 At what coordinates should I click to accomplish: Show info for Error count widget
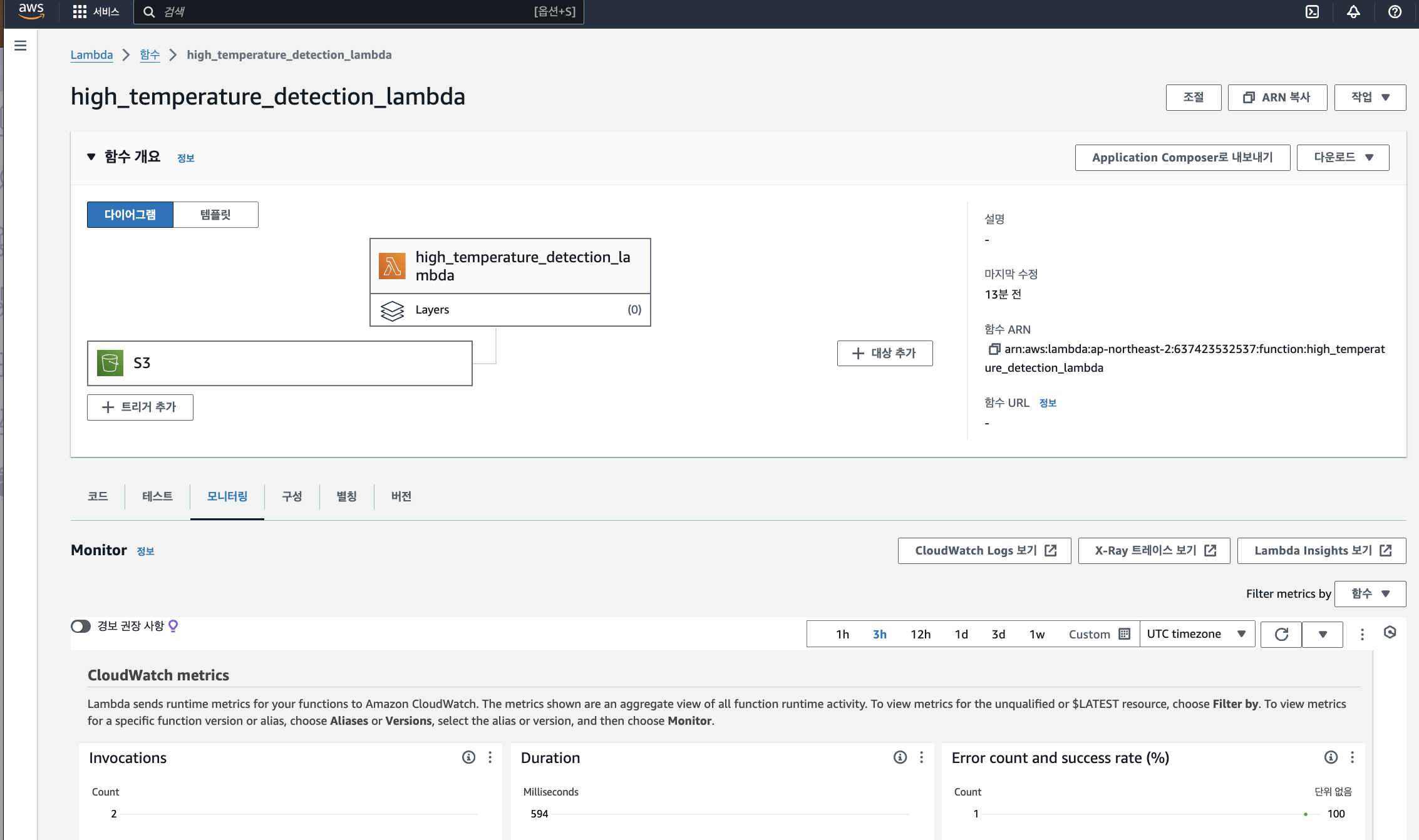tap(1331, 757)
